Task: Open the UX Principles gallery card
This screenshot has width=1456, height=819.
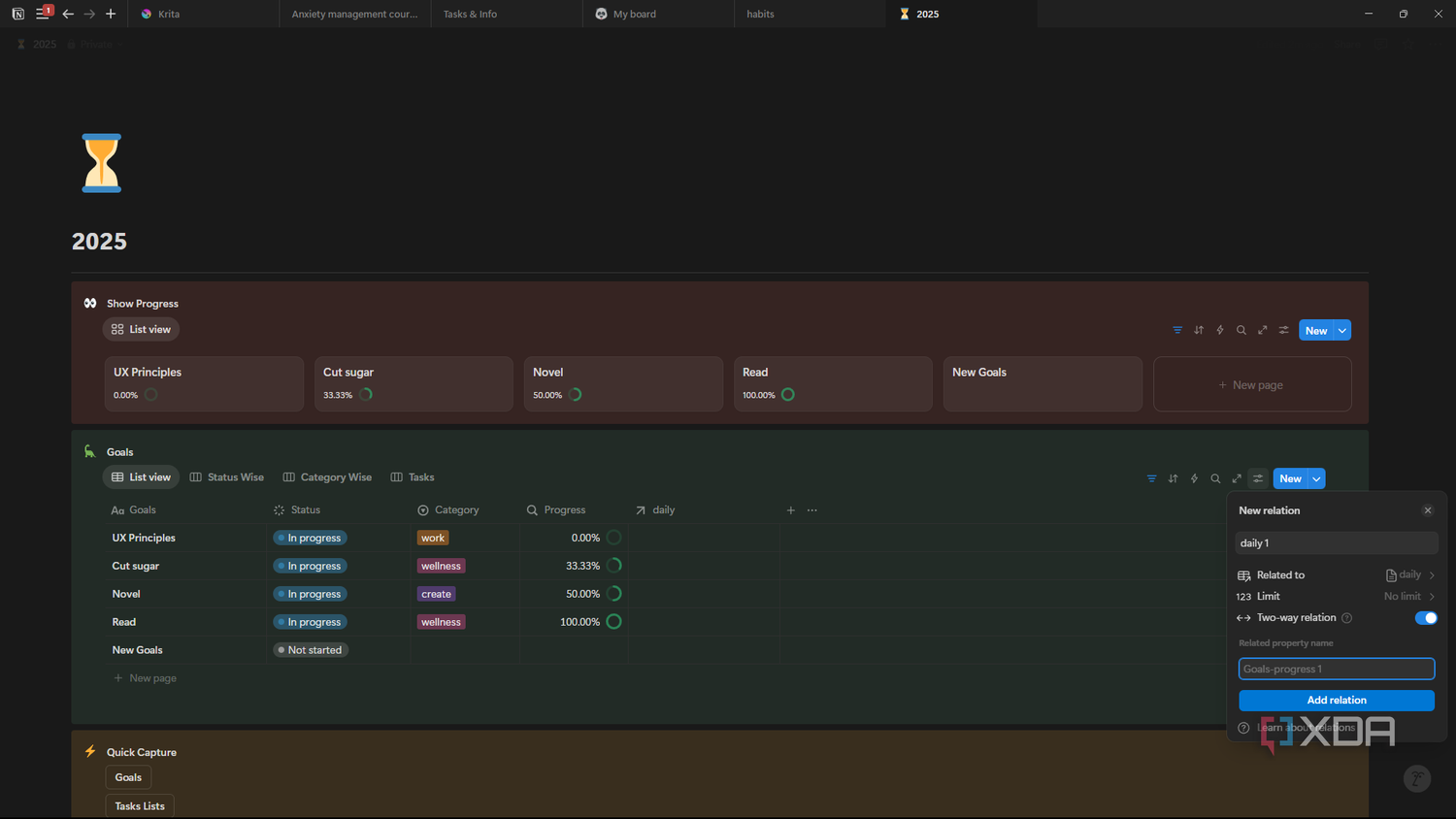Action: click(204, 383)
